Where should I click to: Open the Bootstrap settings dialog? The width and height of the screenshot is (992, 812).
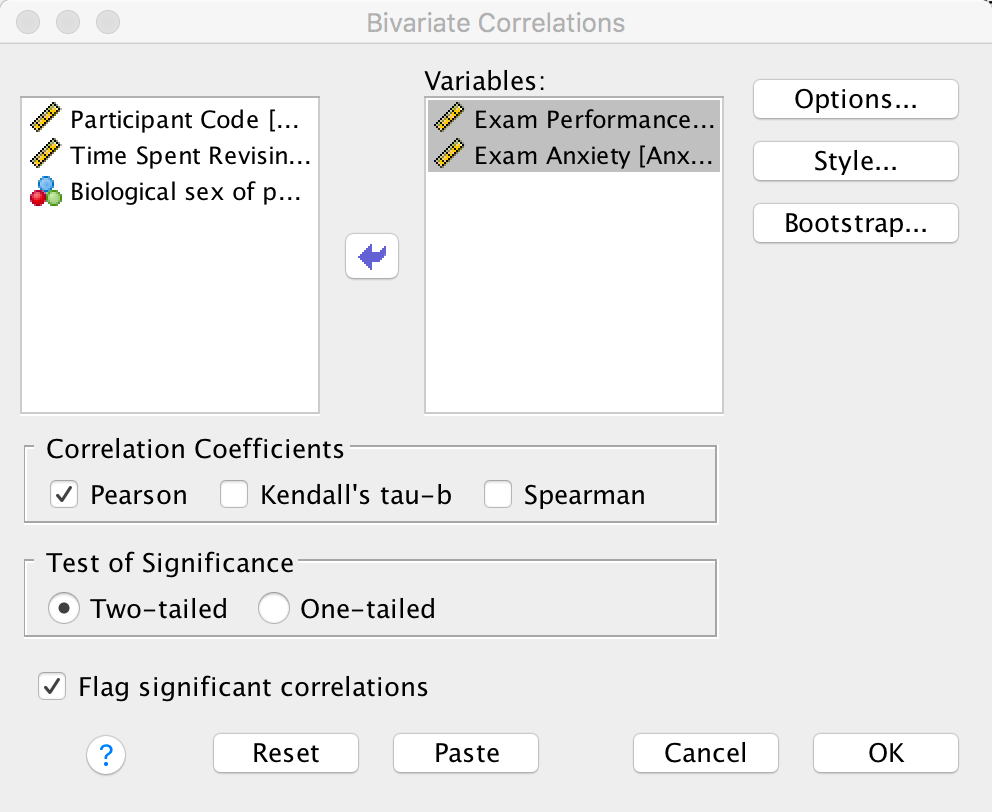tap(855, 224)
